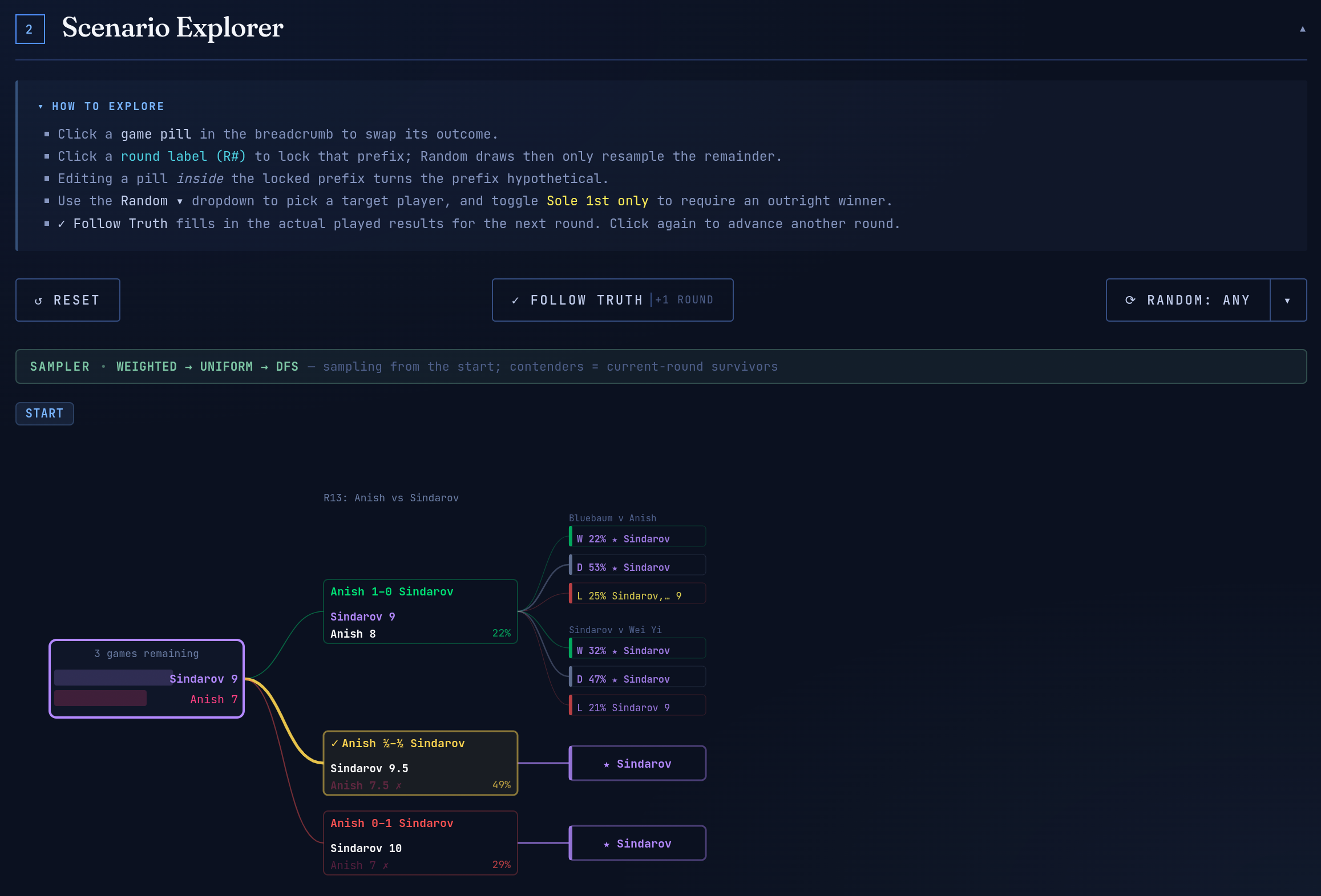Click the START breadcrumb pill

coord(45,413)
